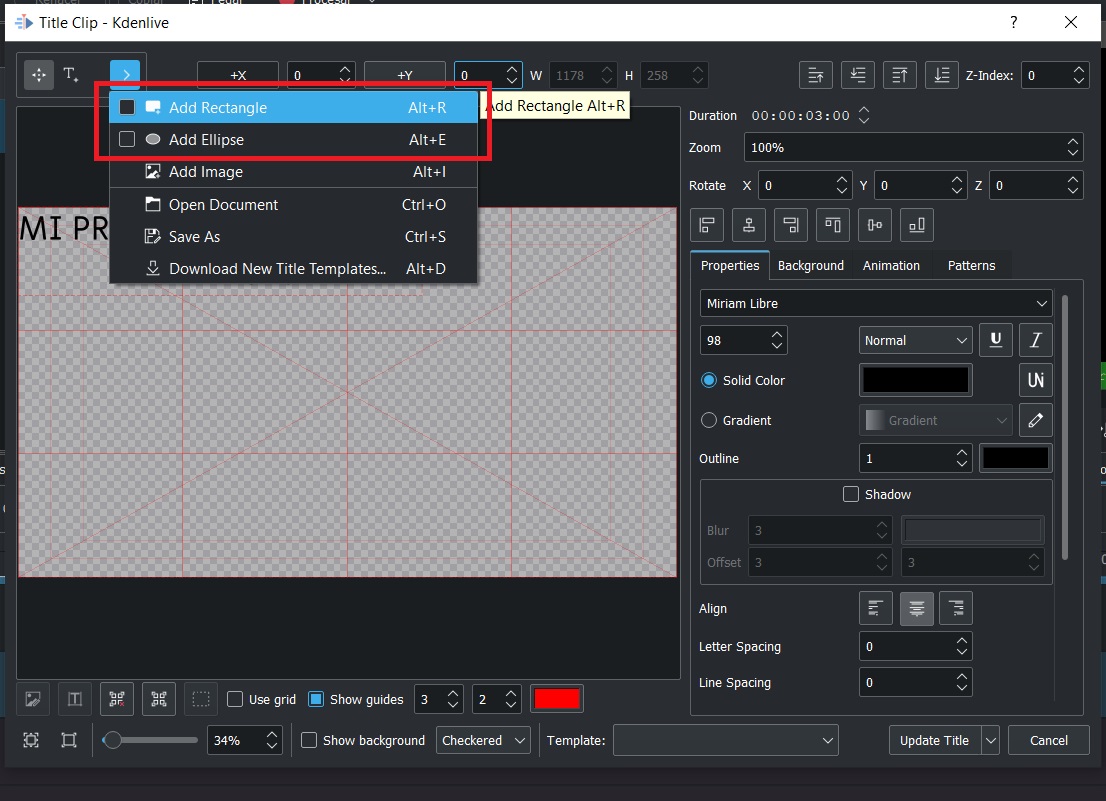Screen dimensions: 1106x801
Task: Expand the Update Title arrow dropdown
Action: [990, 740]
